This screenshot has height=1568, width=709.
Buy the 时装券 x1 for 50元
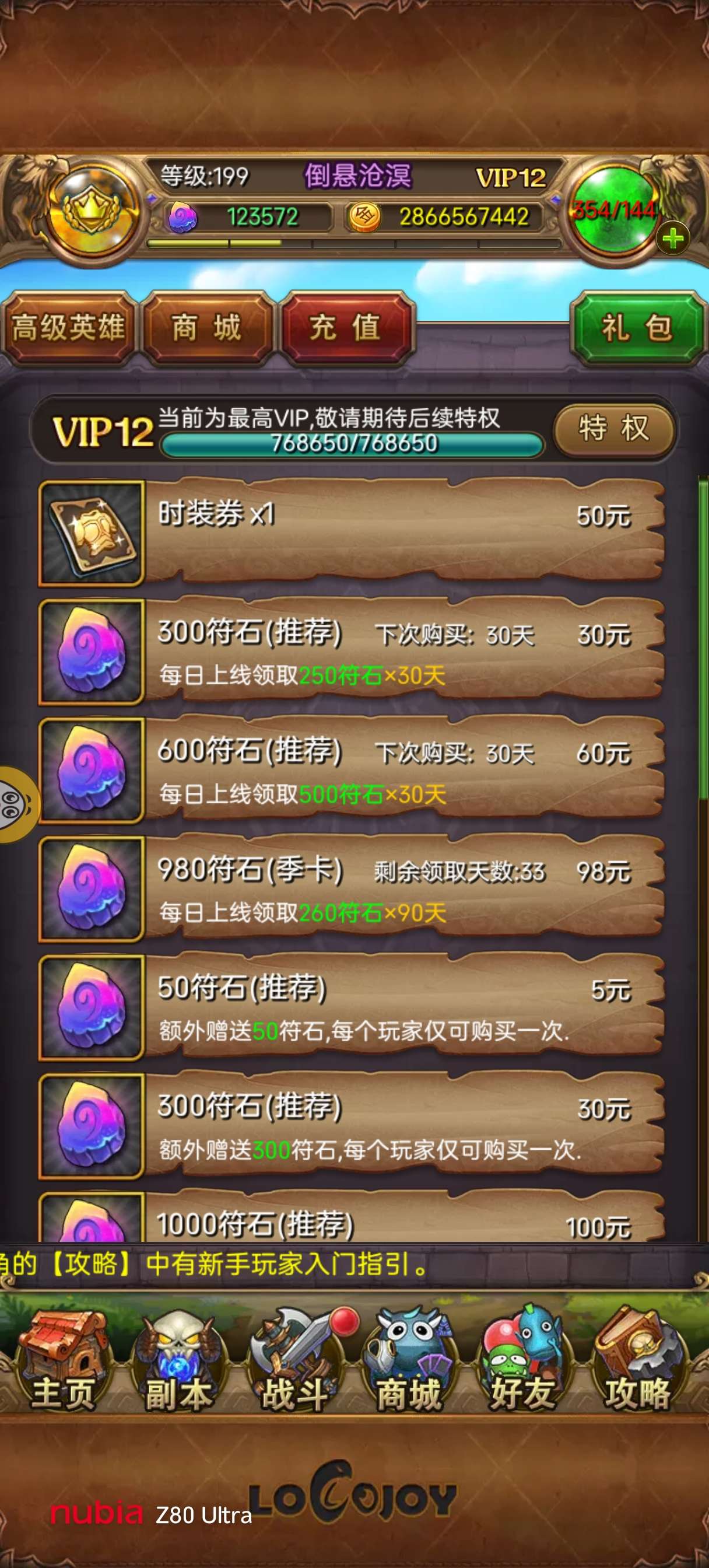[351, 533]
